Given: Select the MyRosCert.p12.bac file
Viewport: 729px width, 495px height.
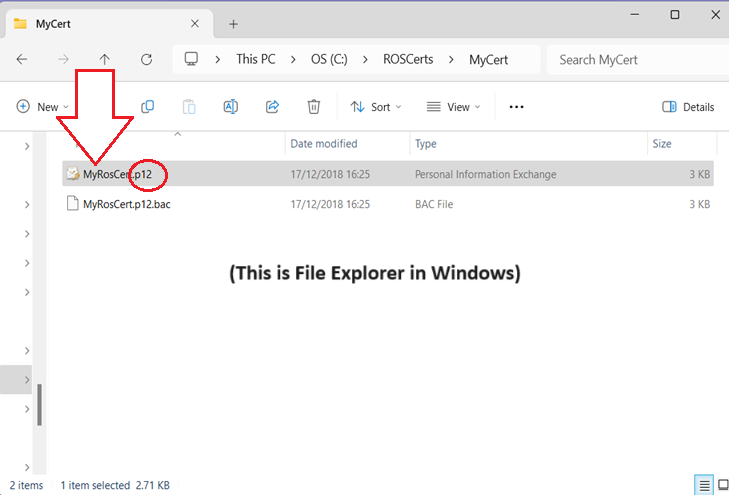Looking at the screenshot, I should (126, 204).
